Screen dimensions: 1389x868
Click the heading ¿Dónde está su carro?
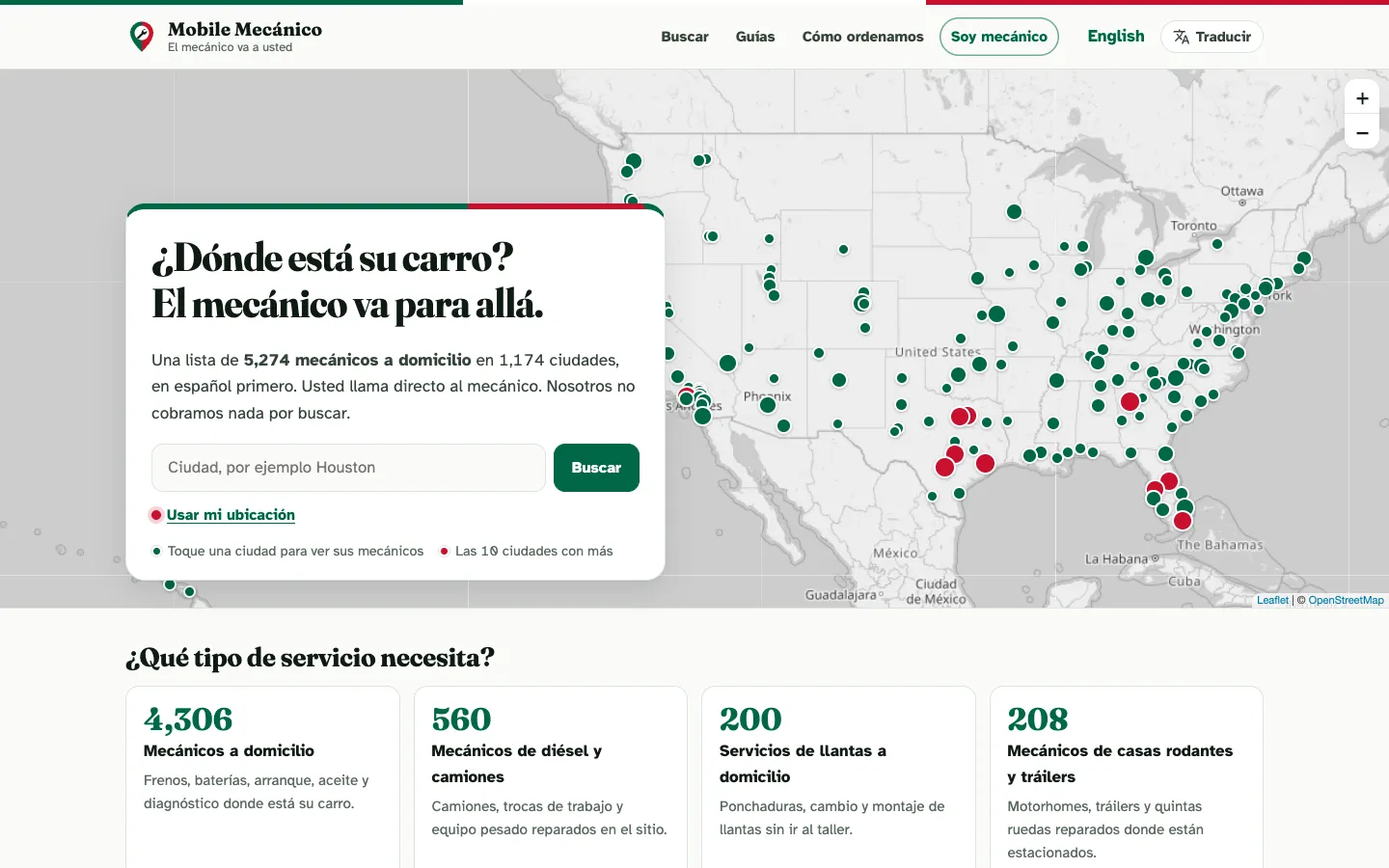point(333,258)
